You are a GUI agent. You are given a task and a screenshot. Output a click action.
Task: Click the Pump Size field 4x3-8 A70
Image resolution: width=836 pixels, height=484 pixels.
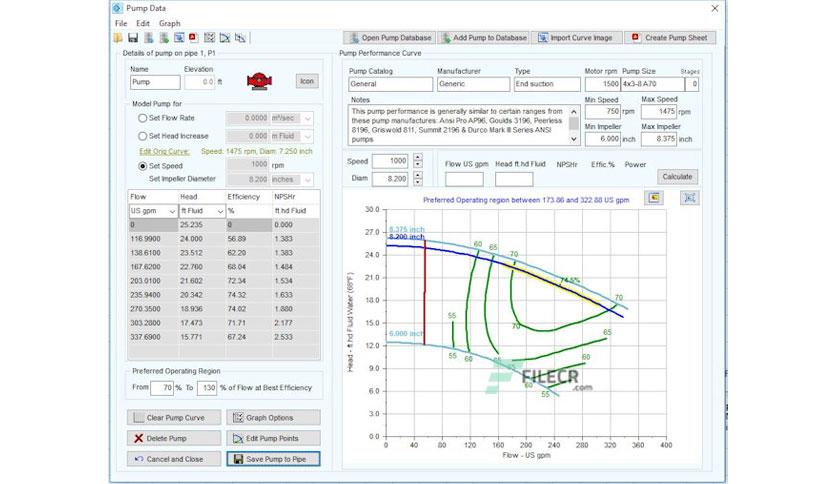tap(653, 84)
